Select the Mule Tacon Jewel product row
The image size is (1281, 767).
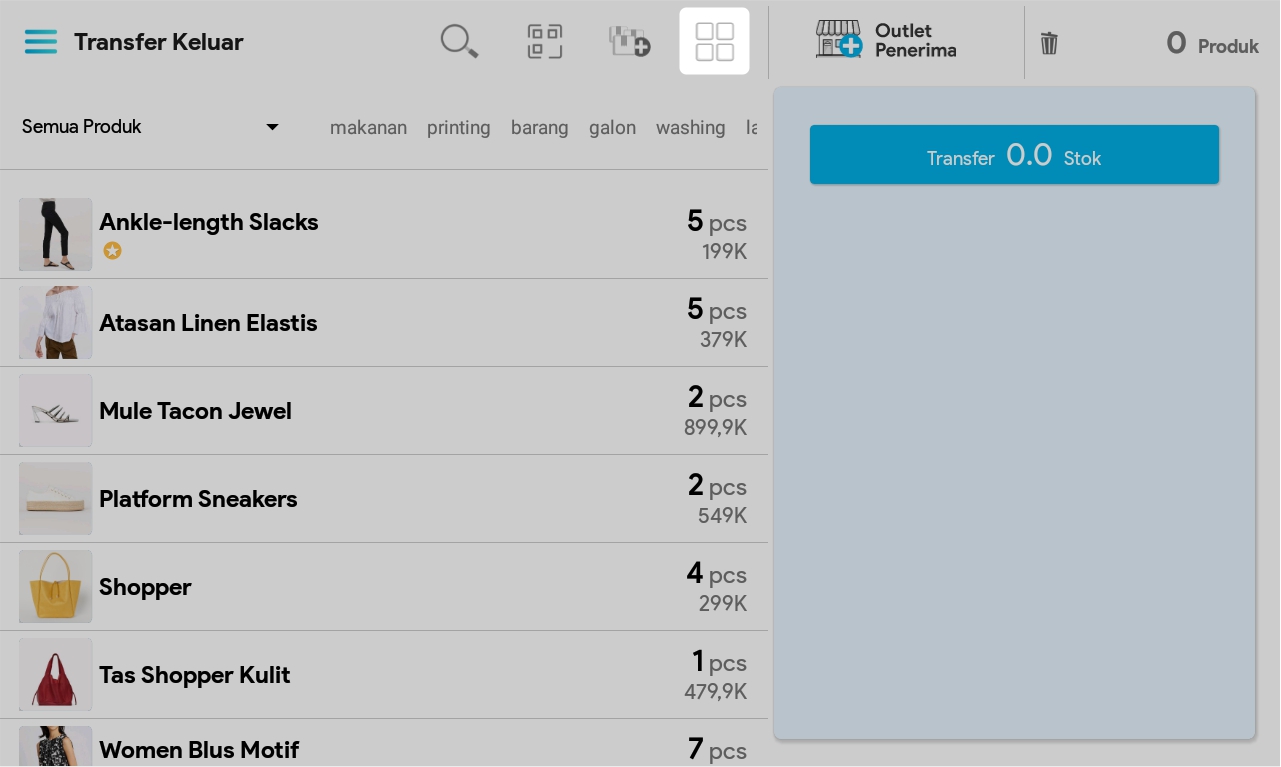(x=384, y=411)
